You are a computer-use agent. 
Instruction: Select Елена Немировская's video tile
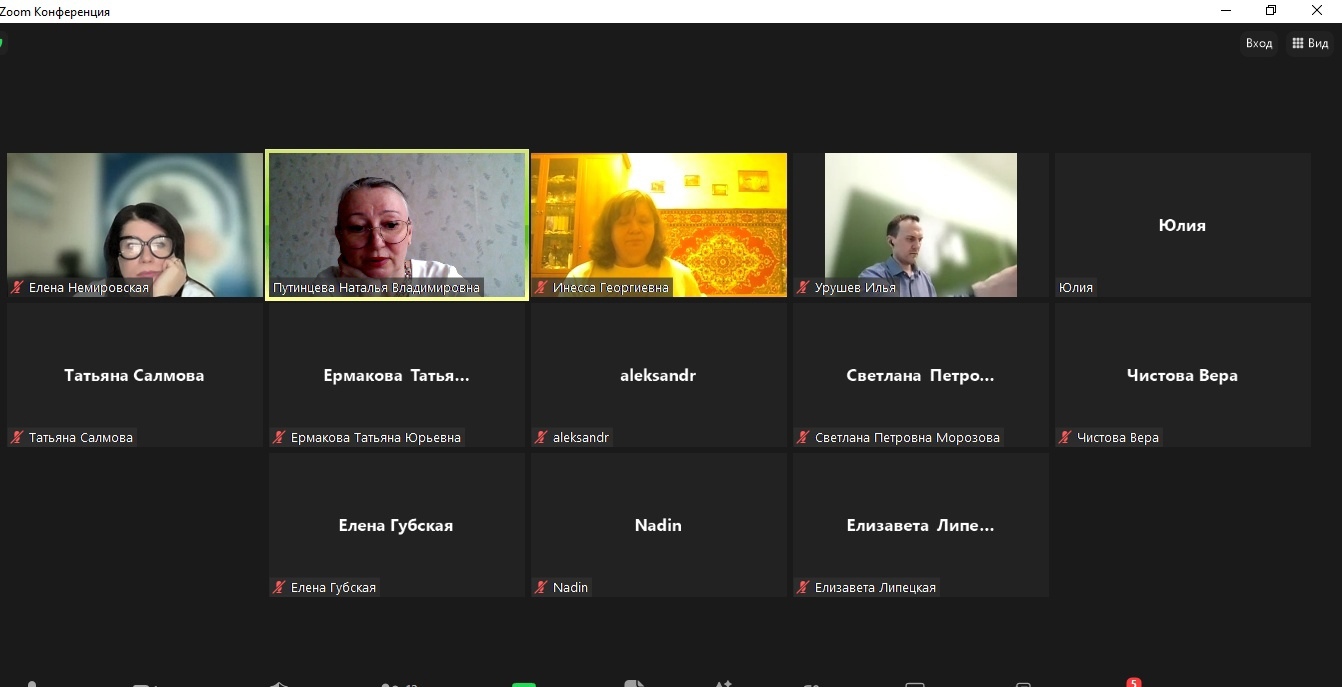(135, 225)
